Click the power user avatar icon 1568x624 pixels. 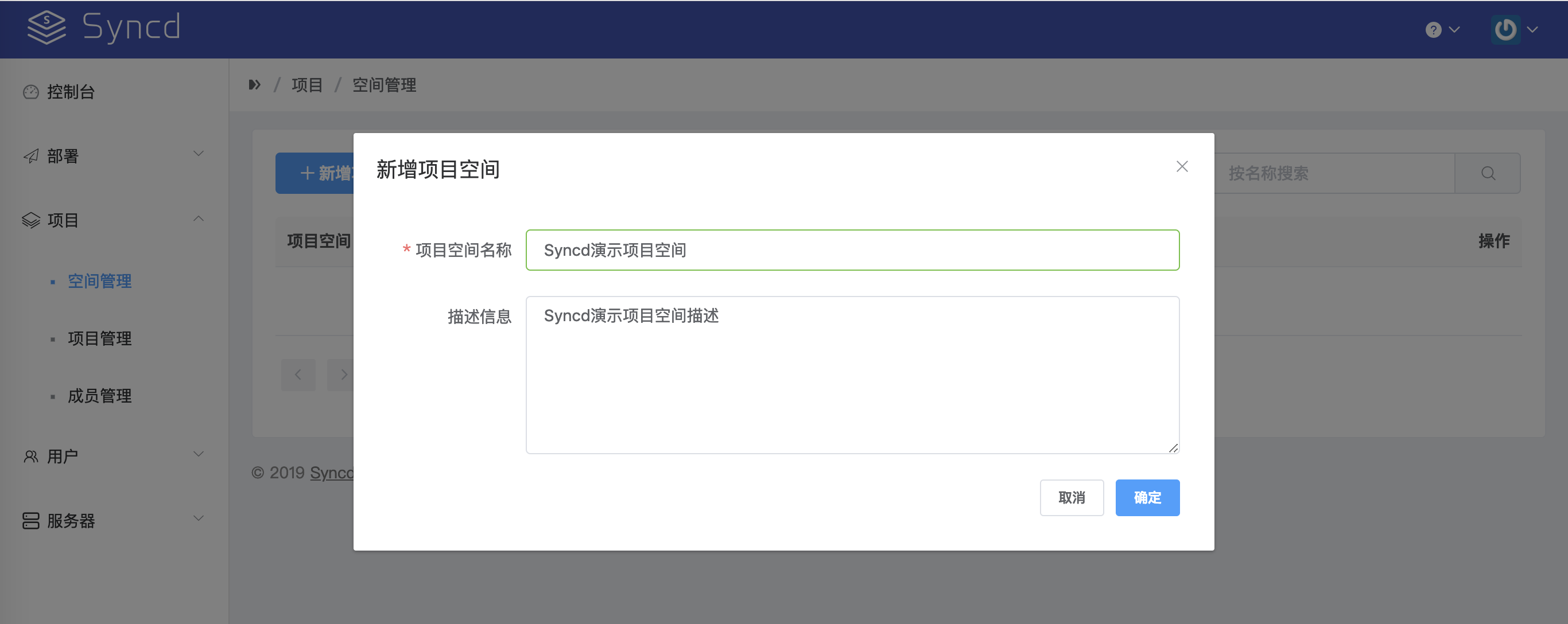[x=1505, y=30]
